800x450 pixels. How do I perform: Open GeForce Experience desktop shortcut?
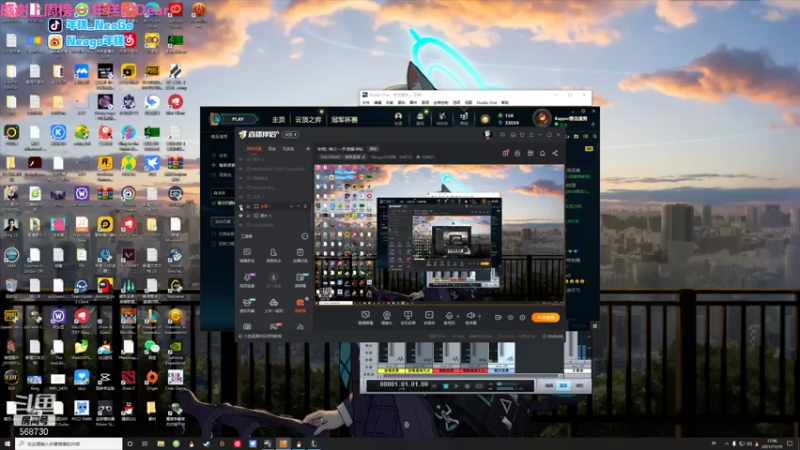pos(175,349)
